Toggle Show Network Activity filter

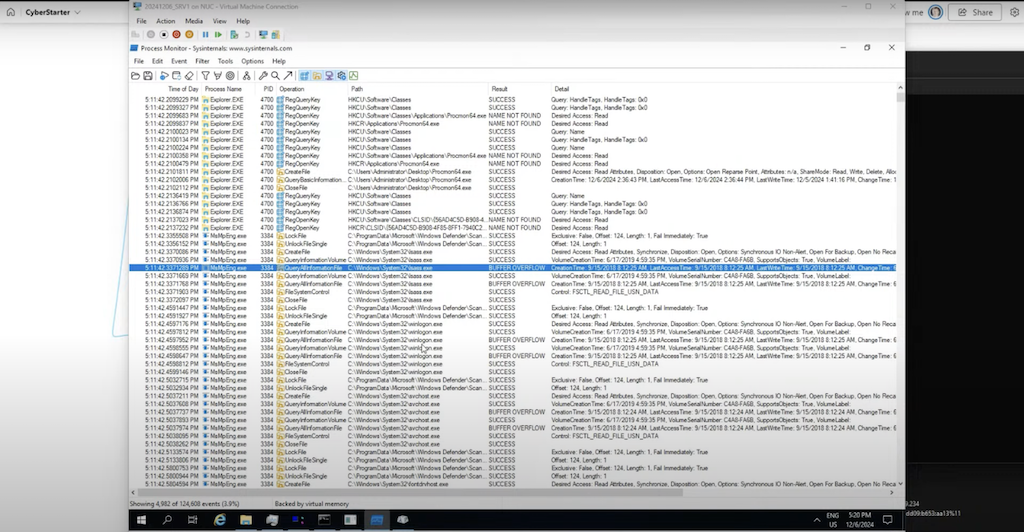tap(329, 75)
